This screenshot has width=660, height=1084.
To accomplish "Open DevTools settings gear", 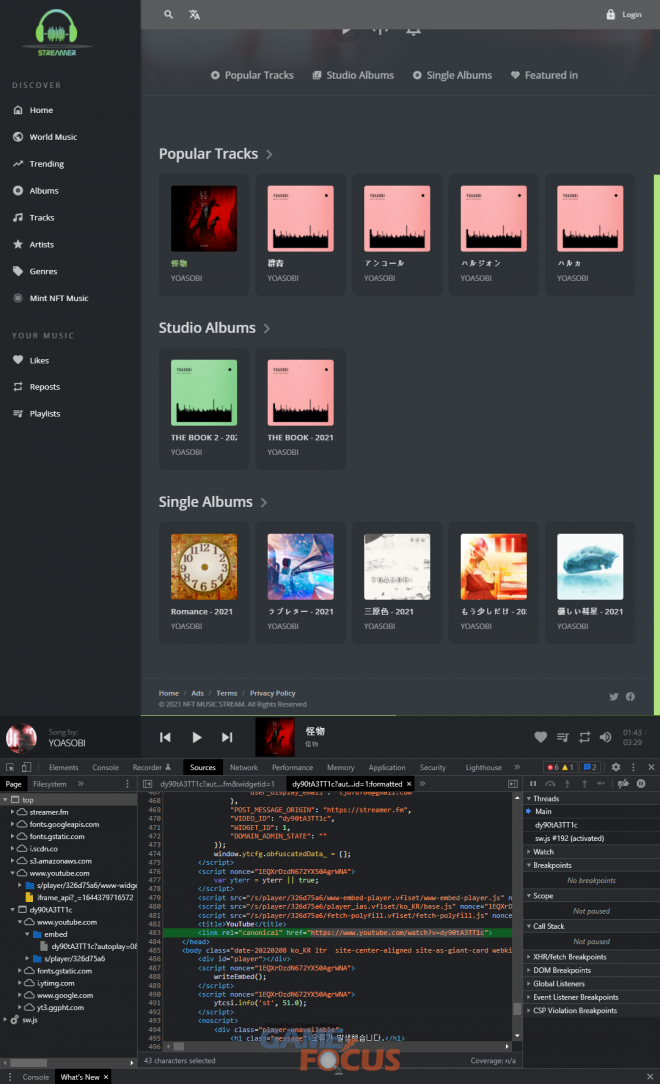I will pyautogui.click(x=616, y=767).
